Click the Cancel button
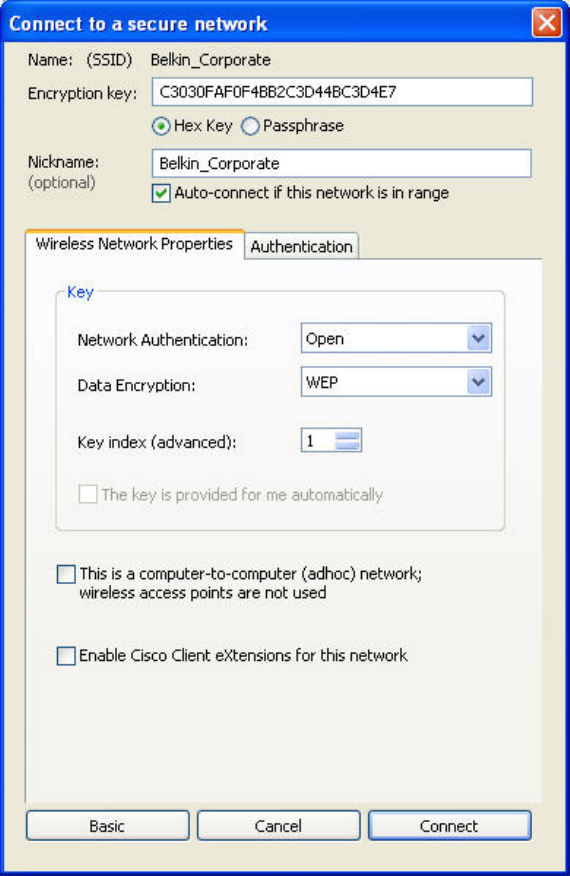Viewport: 570px width, 876px height. pos(278,826)
